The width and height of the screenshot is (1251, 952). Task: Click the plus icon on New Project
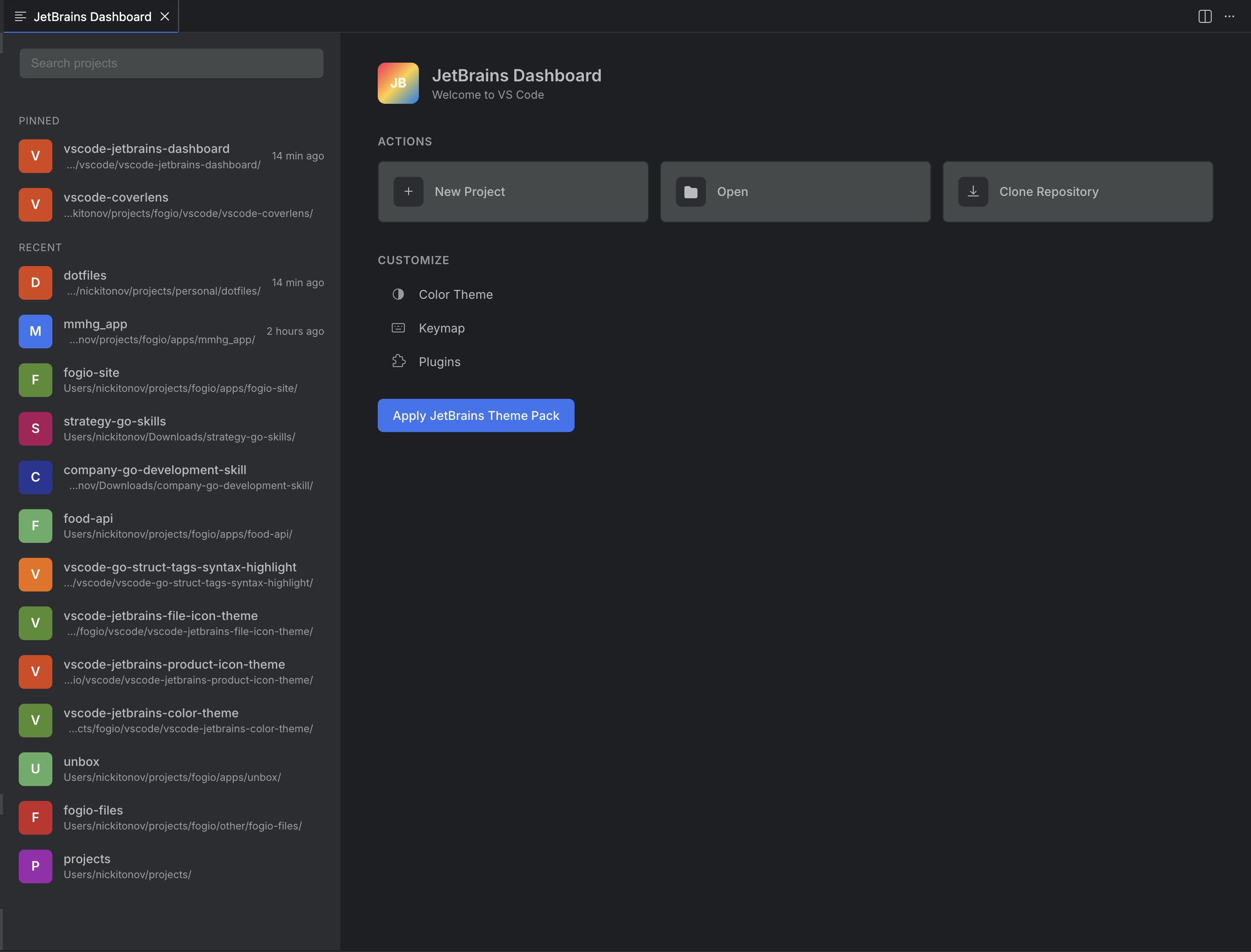409,192
